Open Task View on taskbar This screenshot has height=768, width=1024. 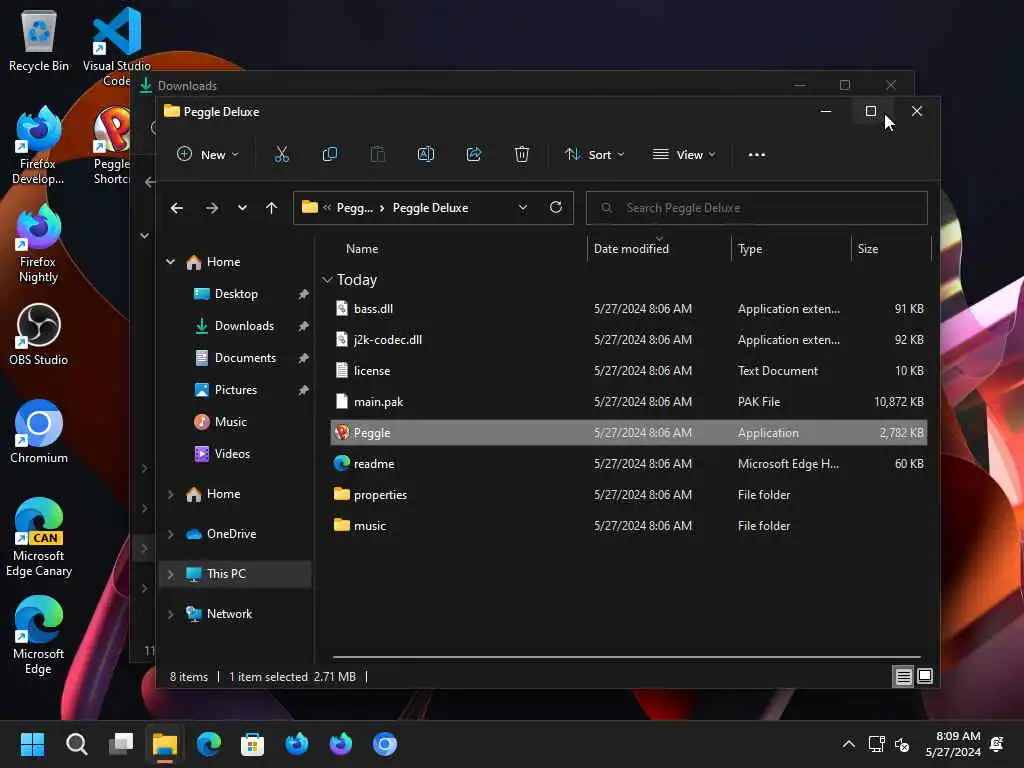[121, 744]
